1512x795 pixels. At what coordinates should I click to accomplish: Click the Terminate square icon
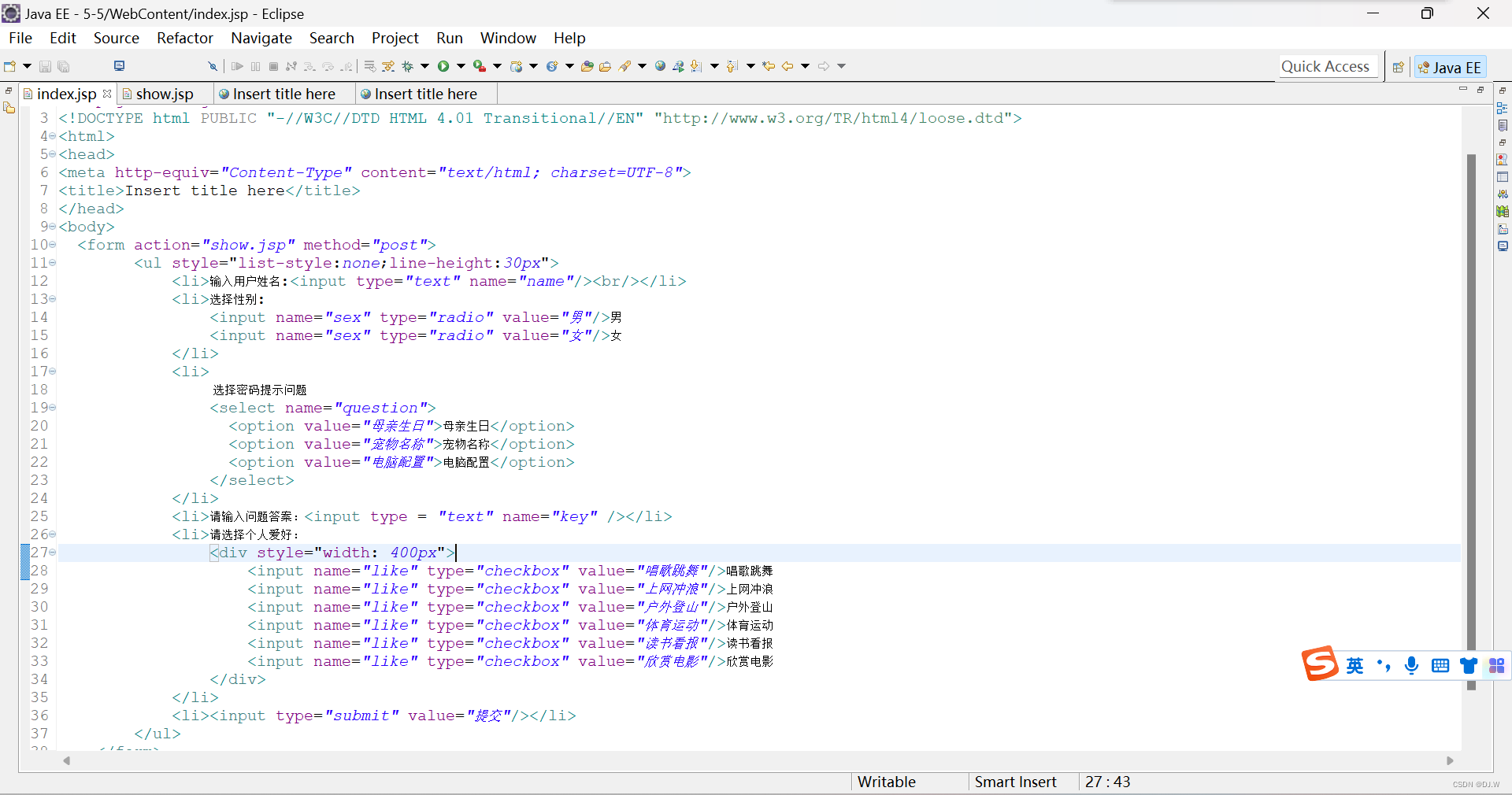(273, 66)
